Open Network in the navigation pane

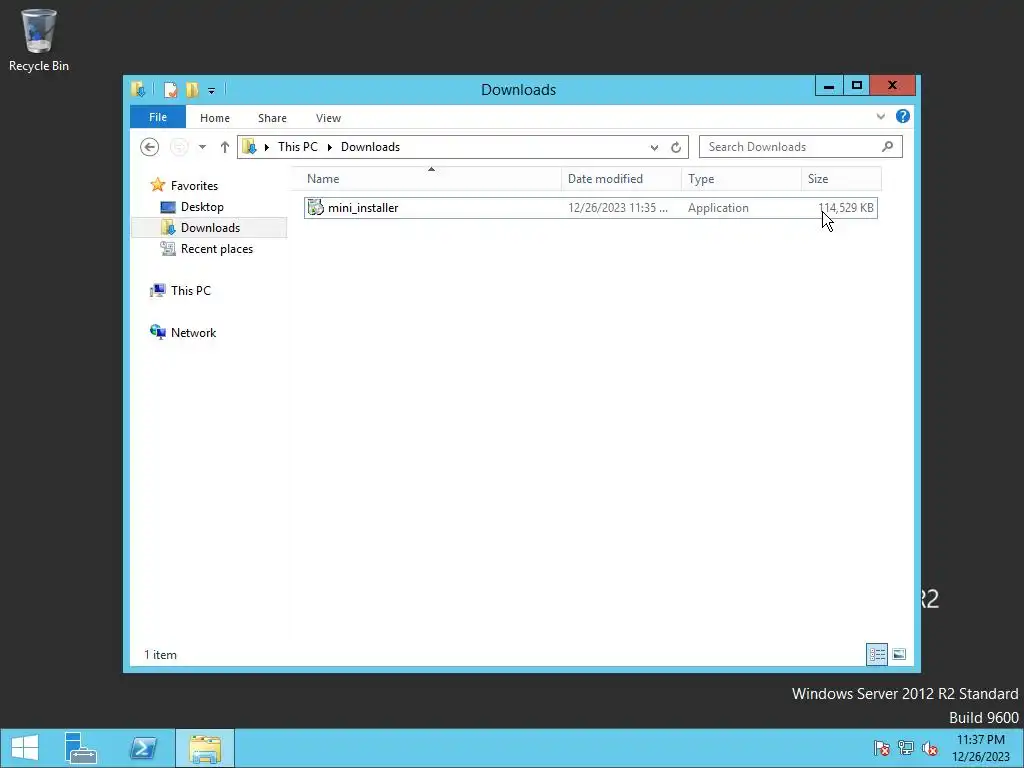point(193,332)
